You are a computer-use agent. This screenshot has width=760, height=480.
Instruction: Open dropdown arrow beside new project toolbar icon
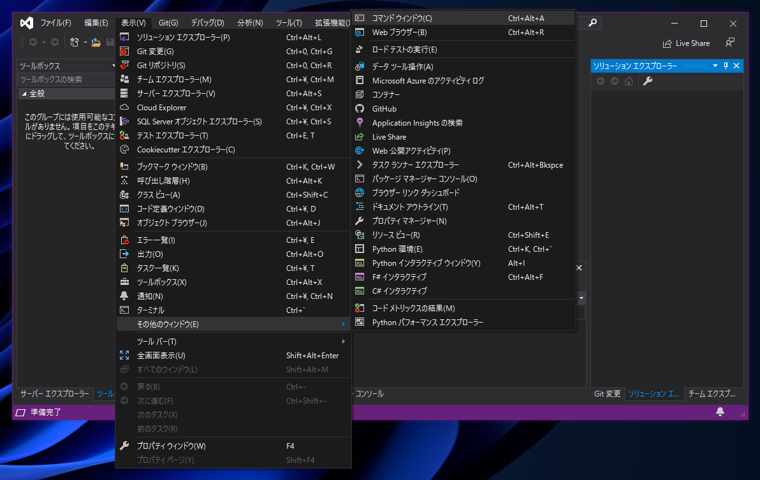point(85,43)
